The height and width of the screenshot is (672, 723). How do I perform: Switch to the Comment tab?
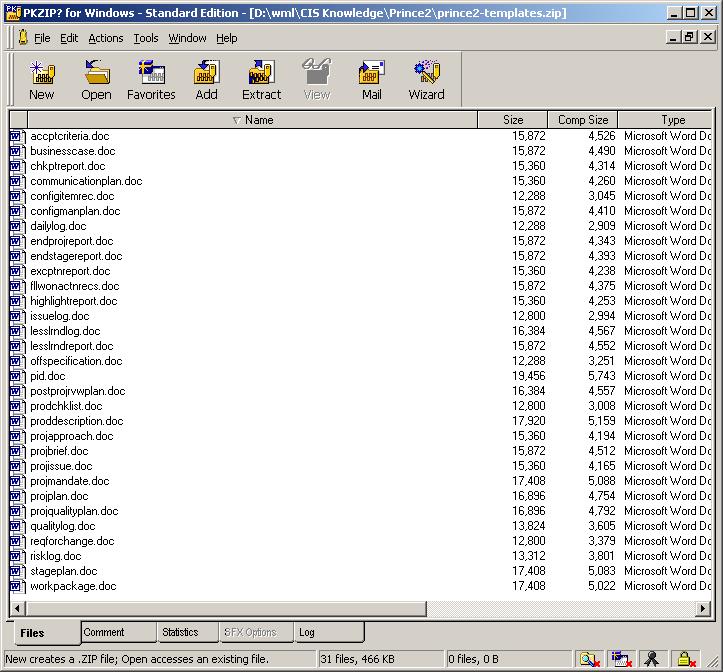coord(119,632)
